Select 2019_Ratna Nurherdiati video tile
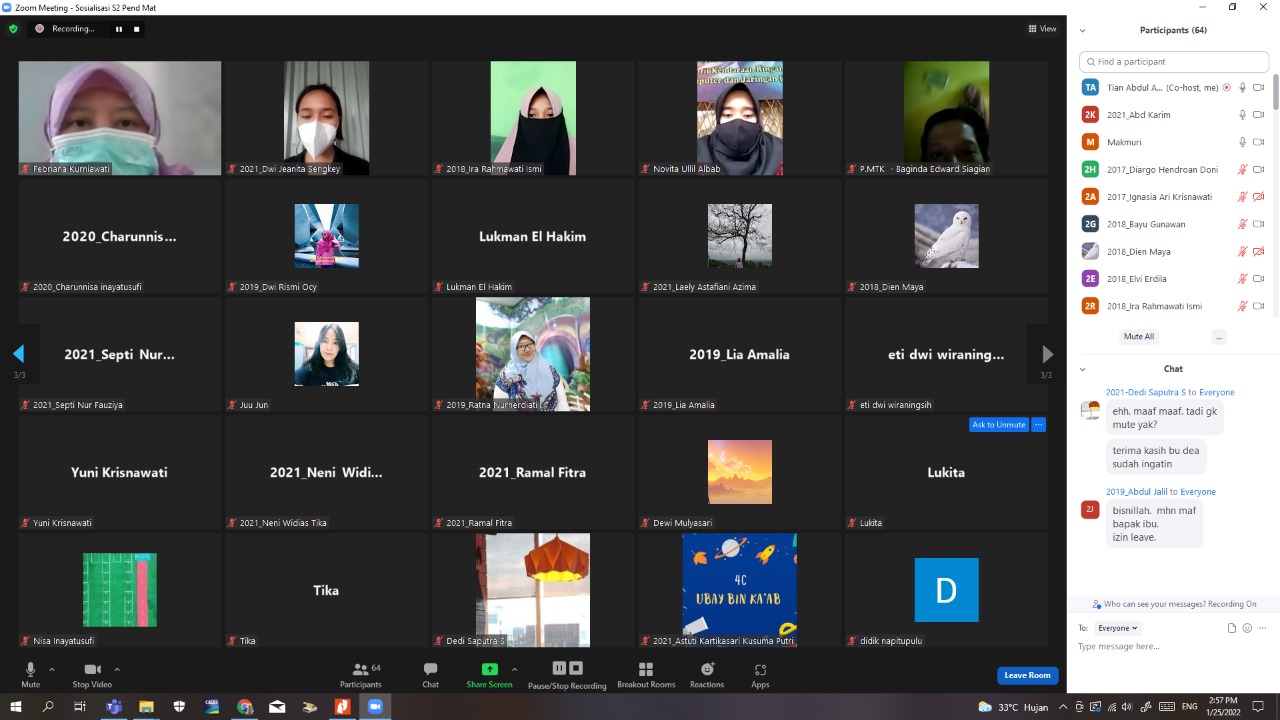The height and width of the screenshot is (720, 1280). 533,354
